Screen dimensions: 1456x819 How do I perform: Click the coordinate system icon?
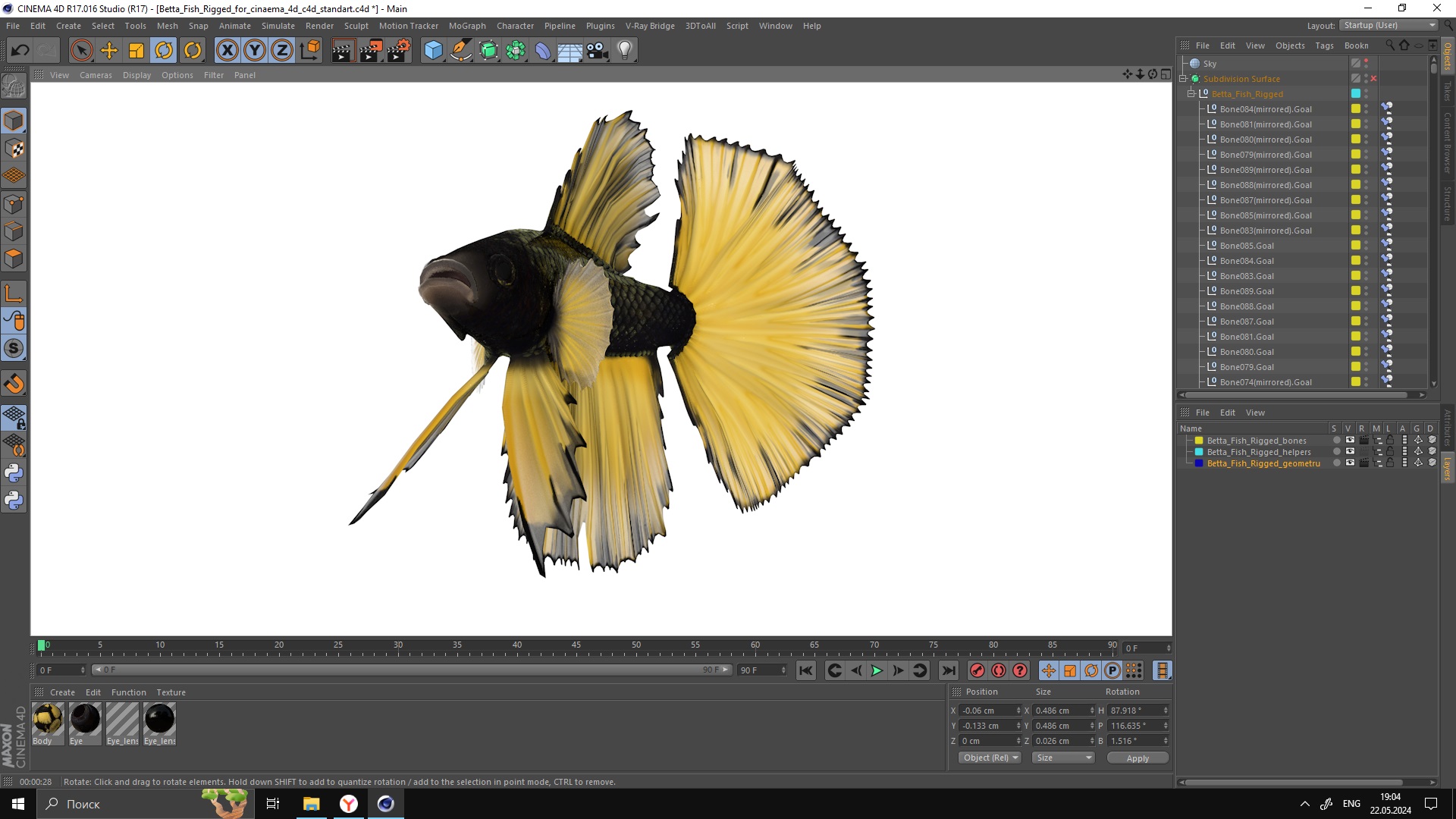(309, 51)
